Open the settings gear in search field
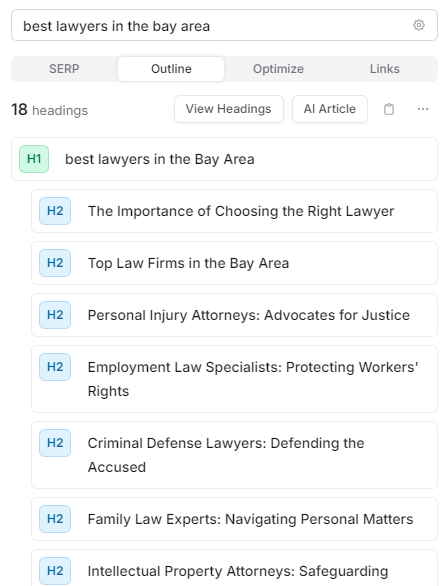The width and height of the screenshot is (445, 586). click(x=418, y=25)
